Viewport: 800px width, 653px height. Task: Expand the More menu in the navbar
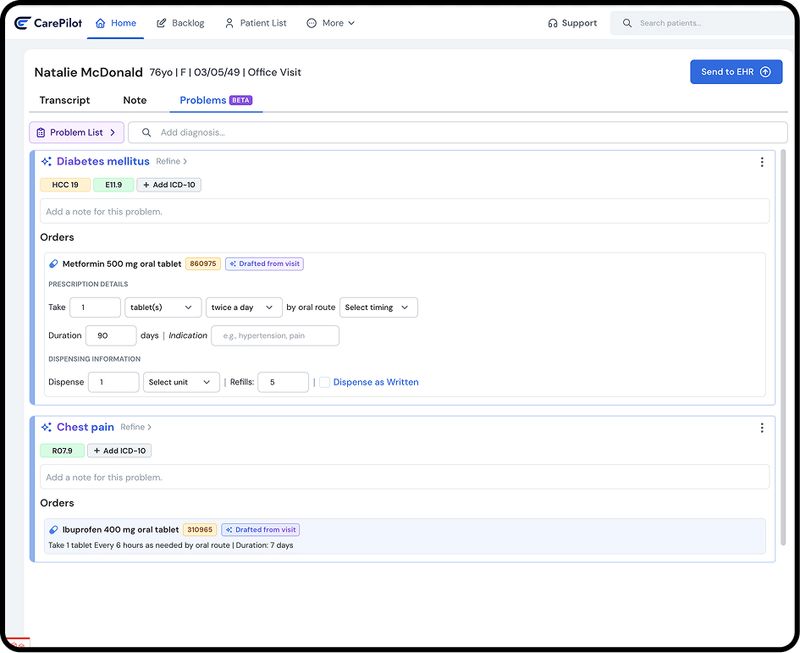coord(330,22)
